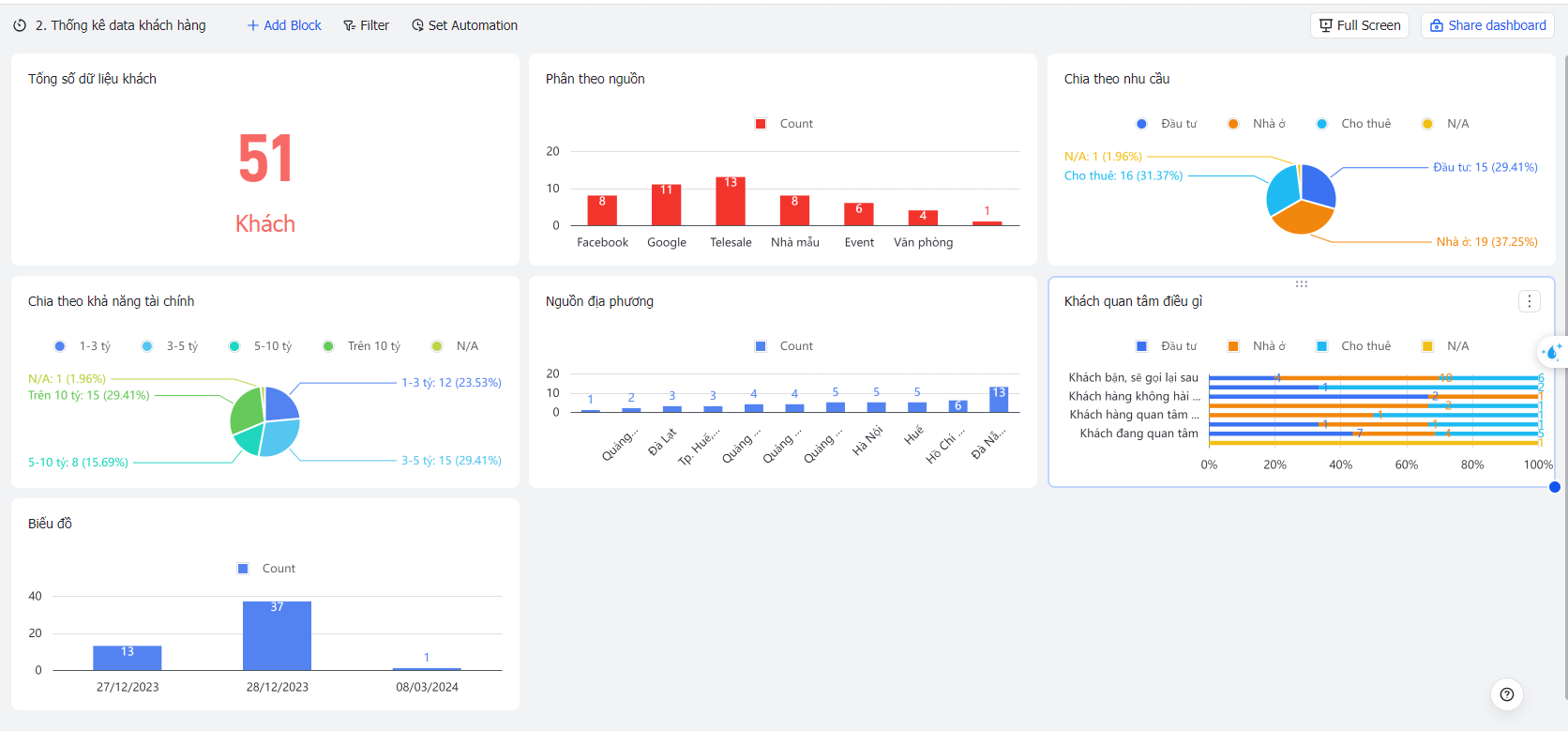
Task: Toggle 3-5 tỷ legend item
Action: (x=170, y=346)
